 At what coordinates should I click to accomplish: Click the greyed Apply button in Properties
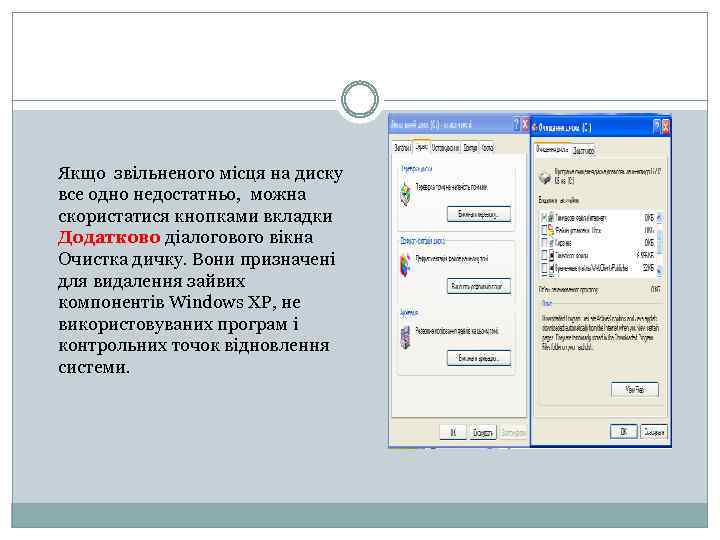[x=513, y=433]
